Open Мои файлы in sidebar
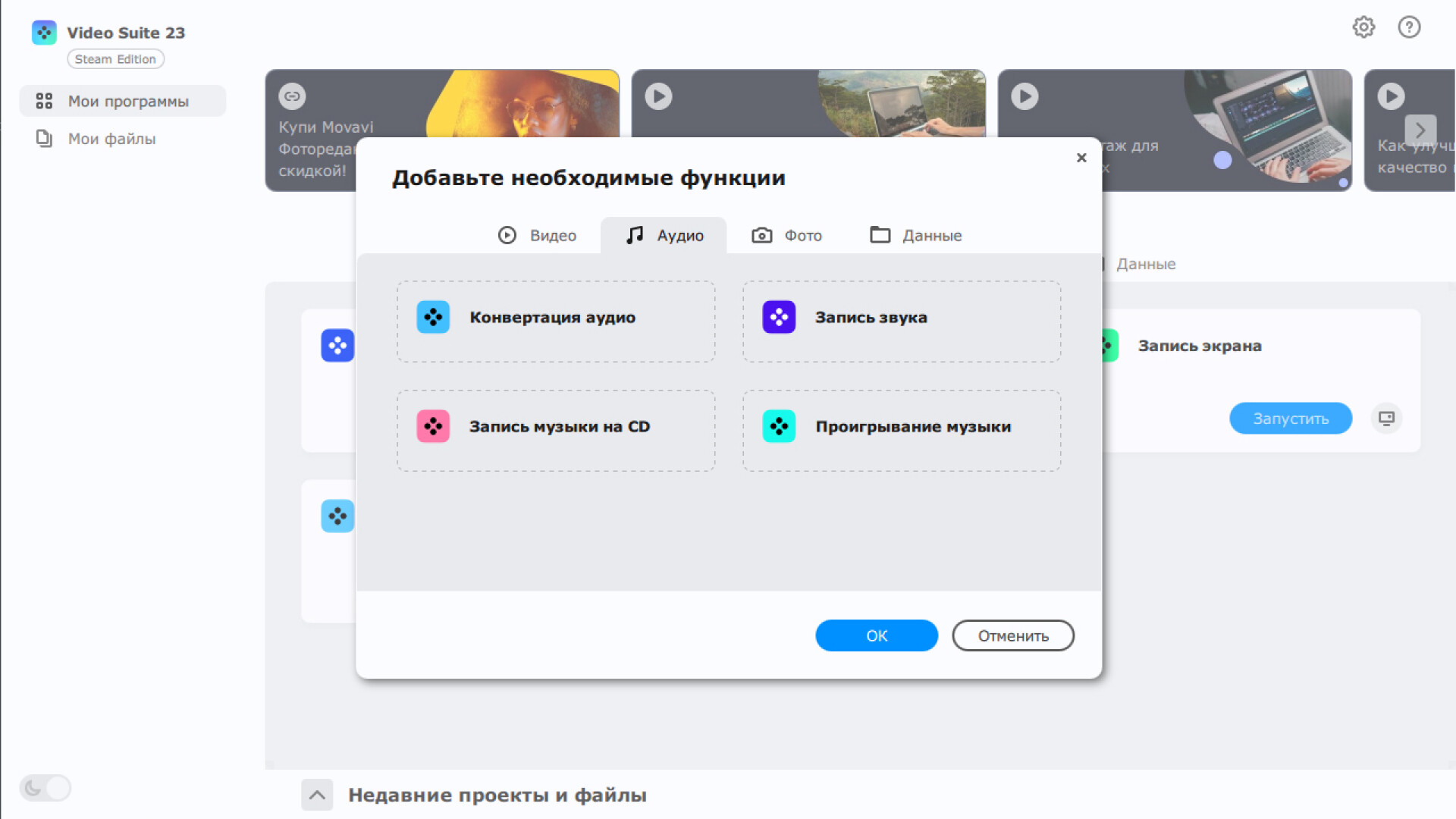The image size is (1456, 819). coord(111,139)
